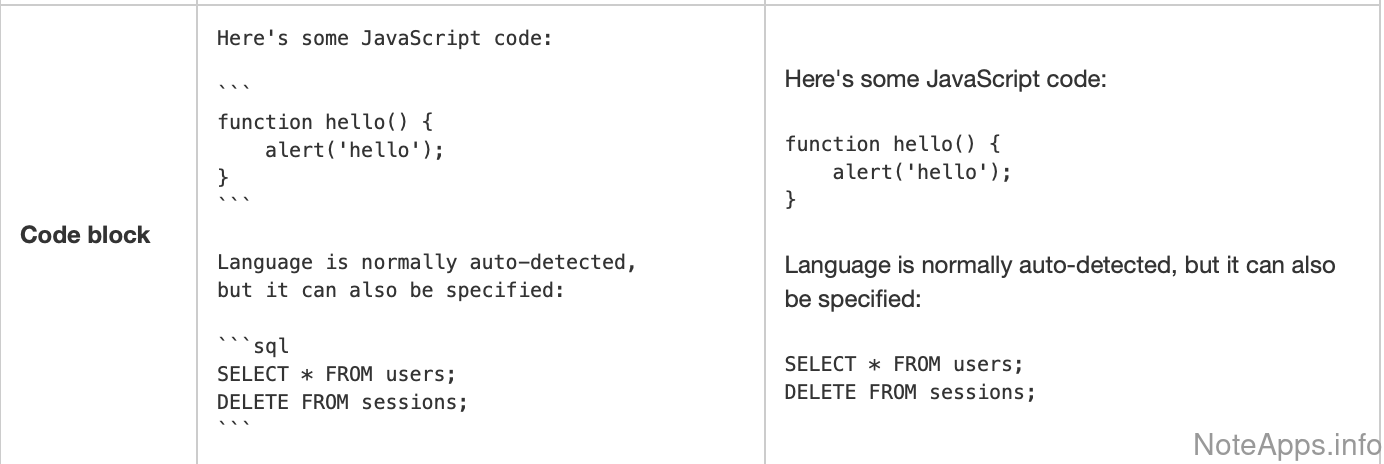Click rendered 'Here's some JavaScript code:' paragraph

pyautogui.click(x=946, y=79)
